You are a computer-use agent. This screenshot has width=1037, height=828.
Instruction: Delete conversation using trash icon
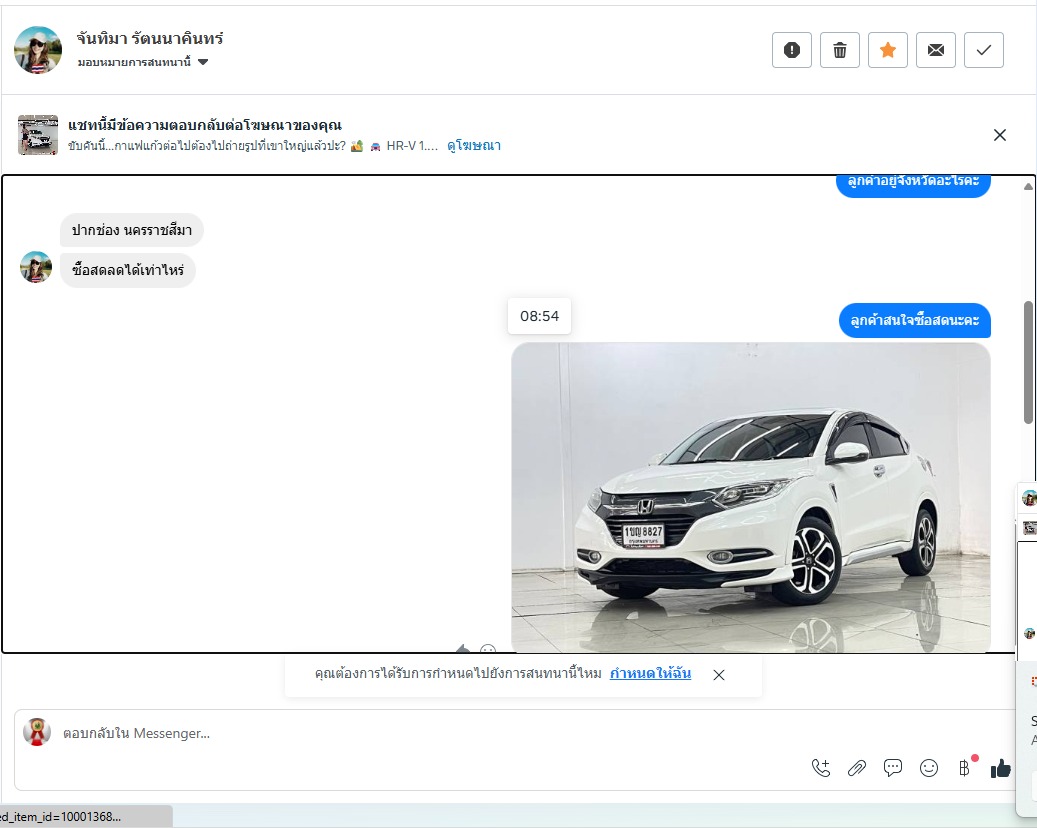[840, 50]
